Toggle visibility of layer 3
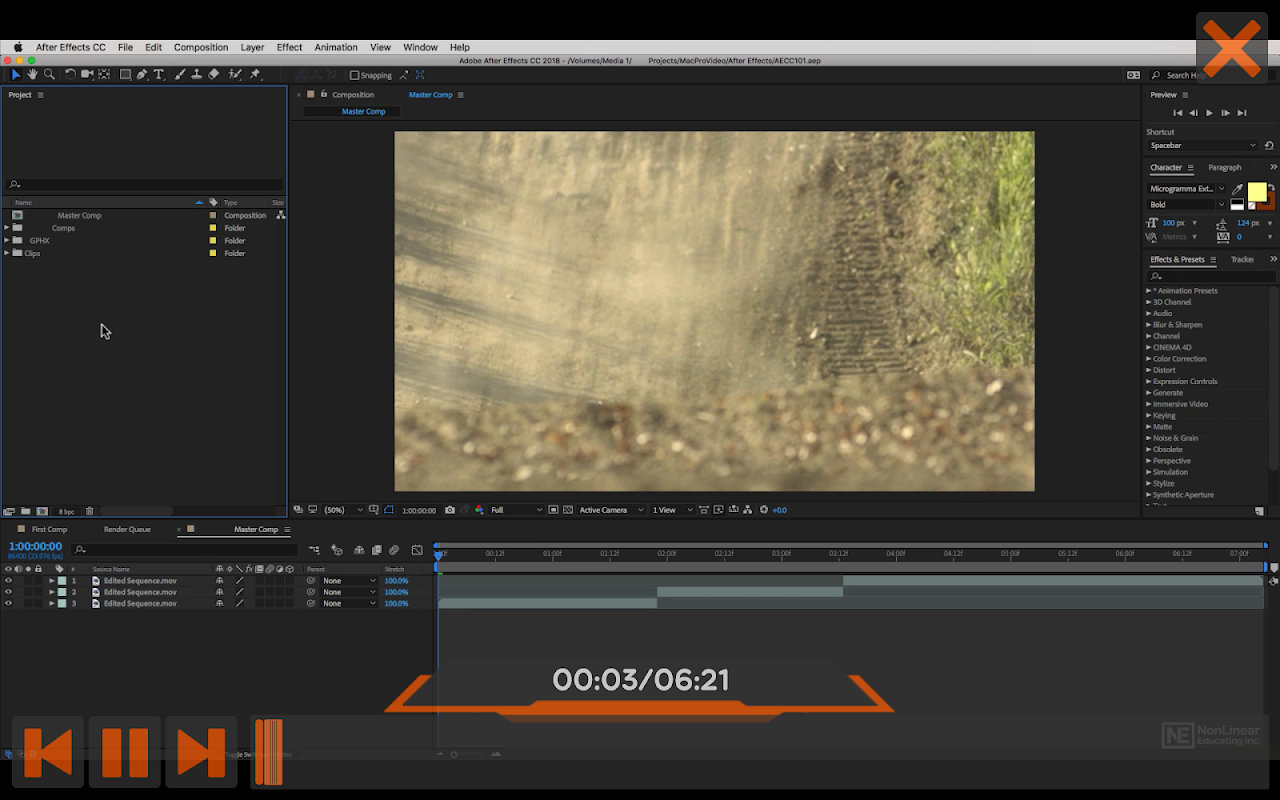Image resolution: width=1280 pixels, height=800 pixels. [8, 604]
